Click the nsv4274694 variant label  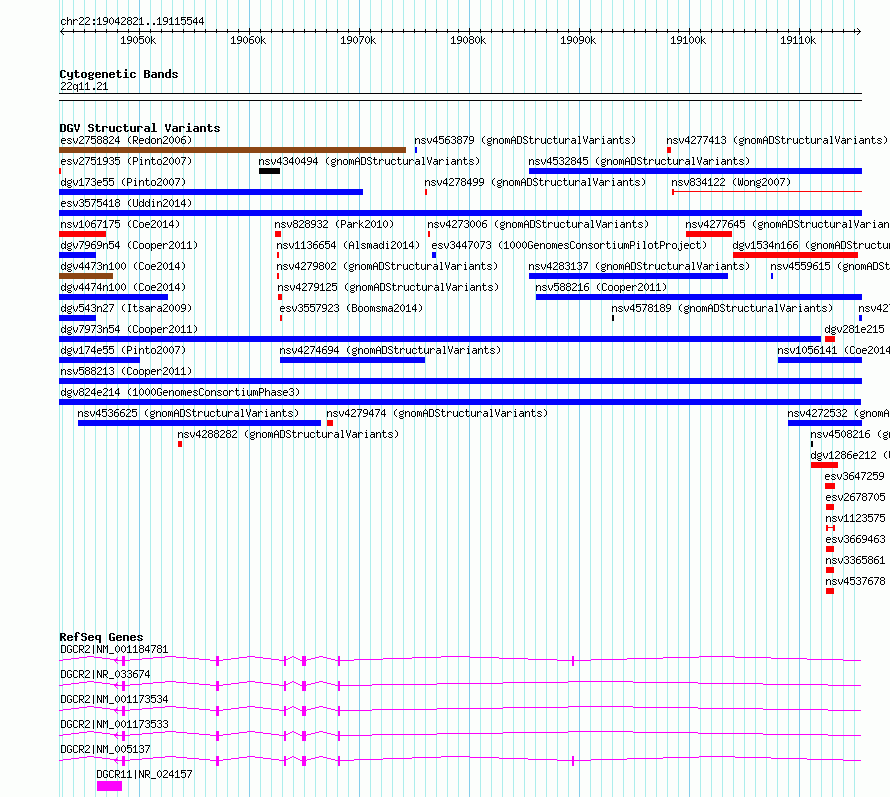[391, 350]
